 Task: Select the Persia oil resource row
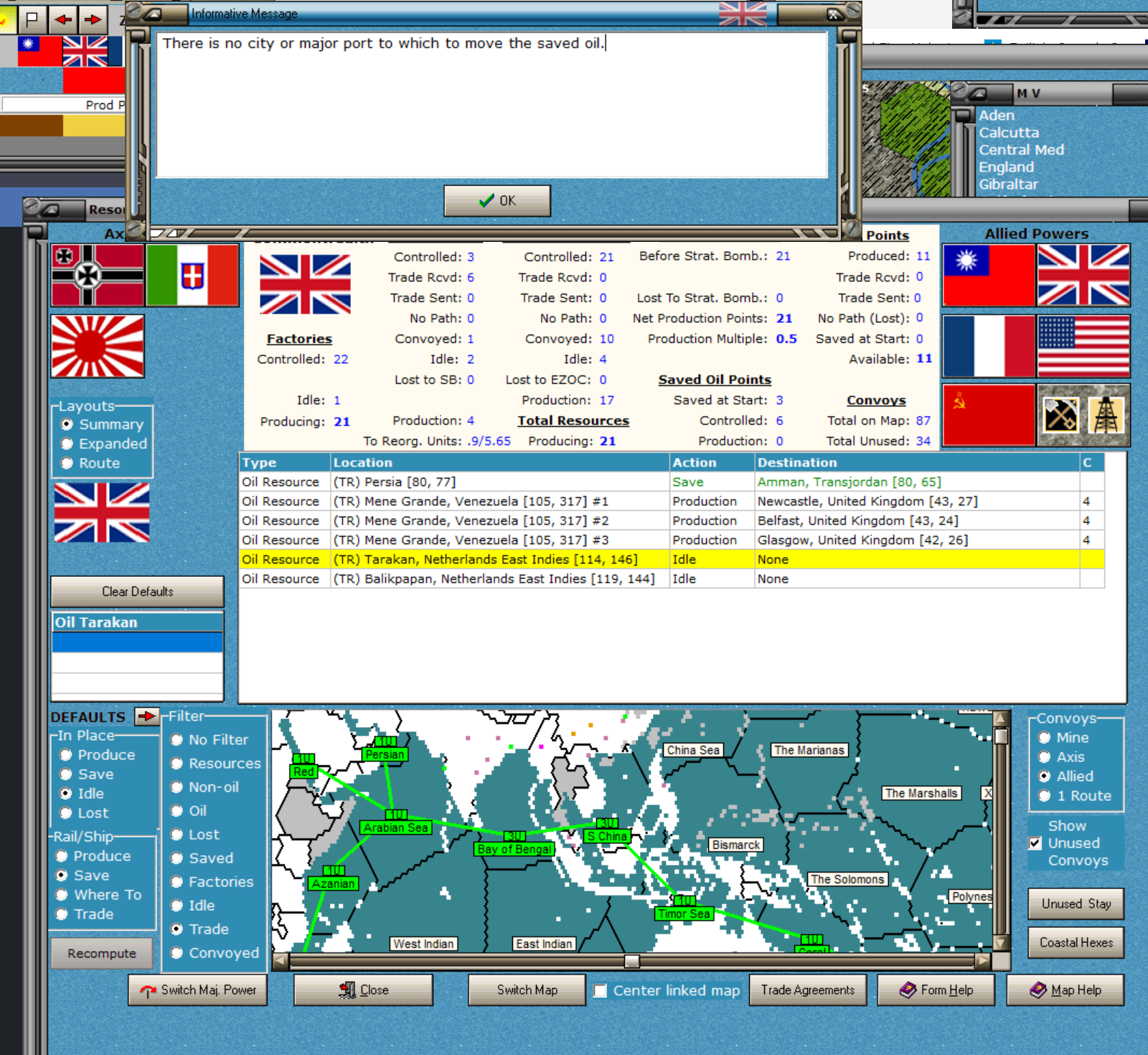[x=671, y=482]
